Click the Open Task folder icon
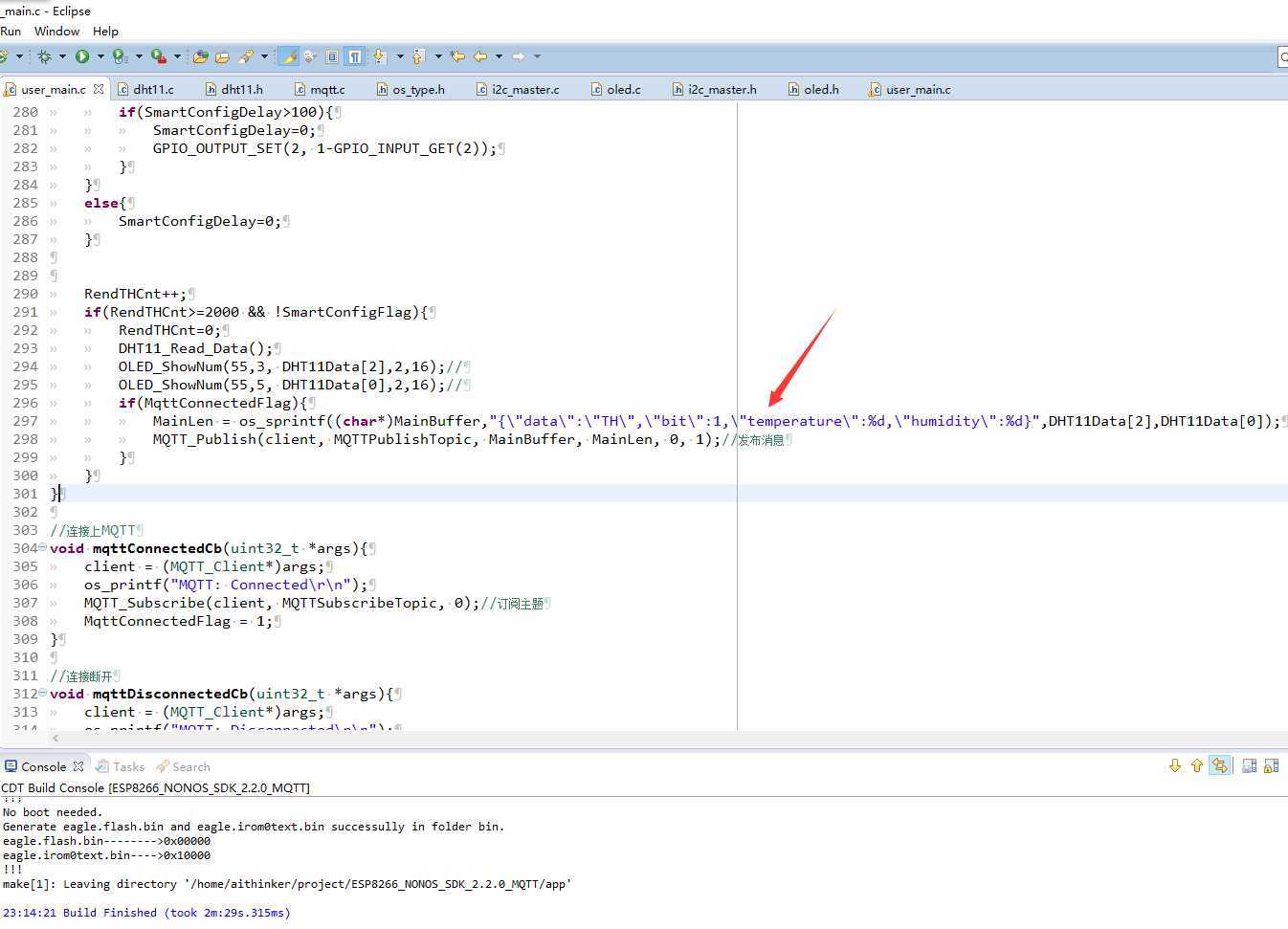This screenshot has width=1288, height=929. (222, 56)
